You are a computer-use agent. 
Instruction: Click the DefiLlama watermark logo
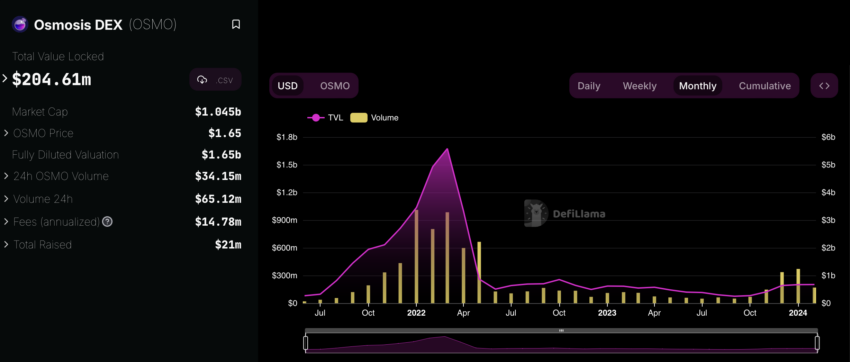click(564, 214)
